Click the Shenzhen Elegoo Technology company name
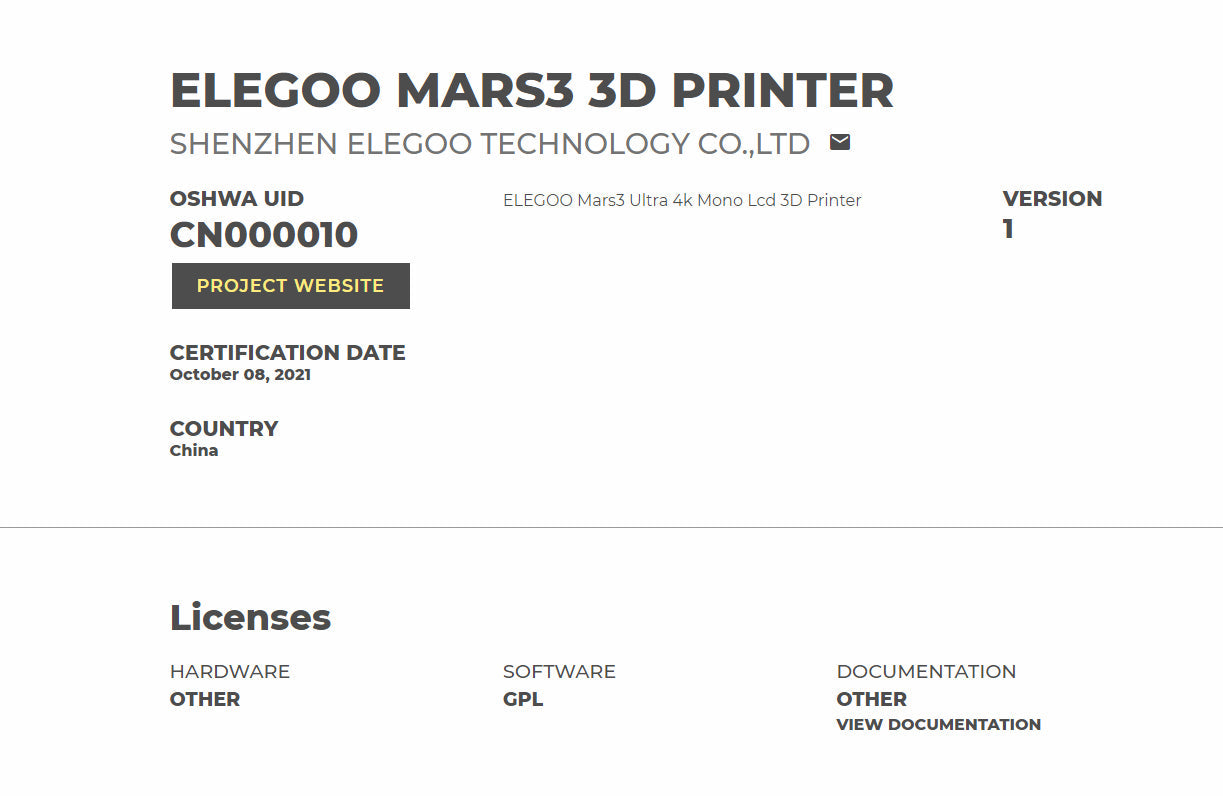This screenshot has width=1223, height=796. [489, 144]
